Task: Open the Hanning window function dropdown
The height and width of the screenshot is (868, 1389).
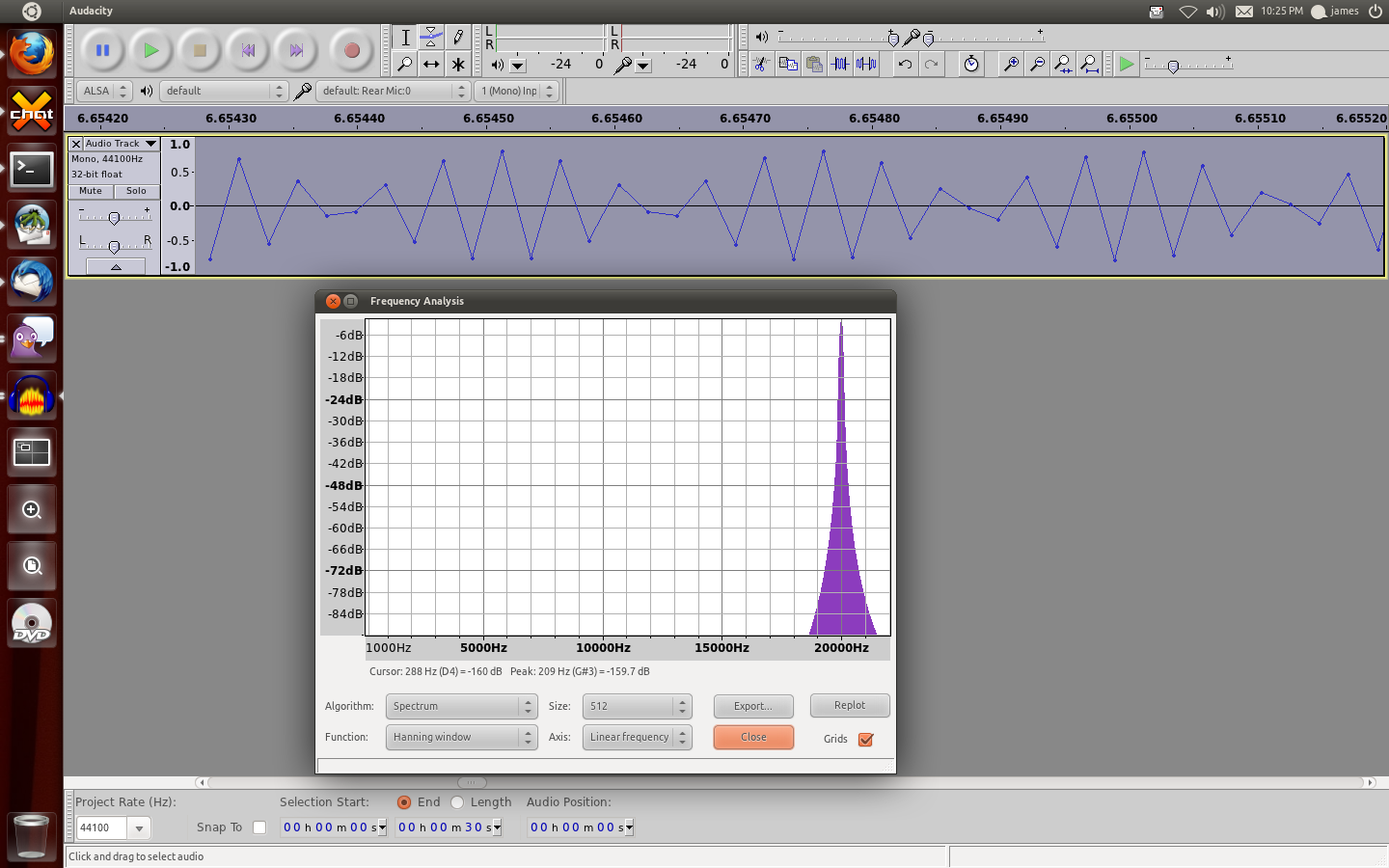Action: 461,738
